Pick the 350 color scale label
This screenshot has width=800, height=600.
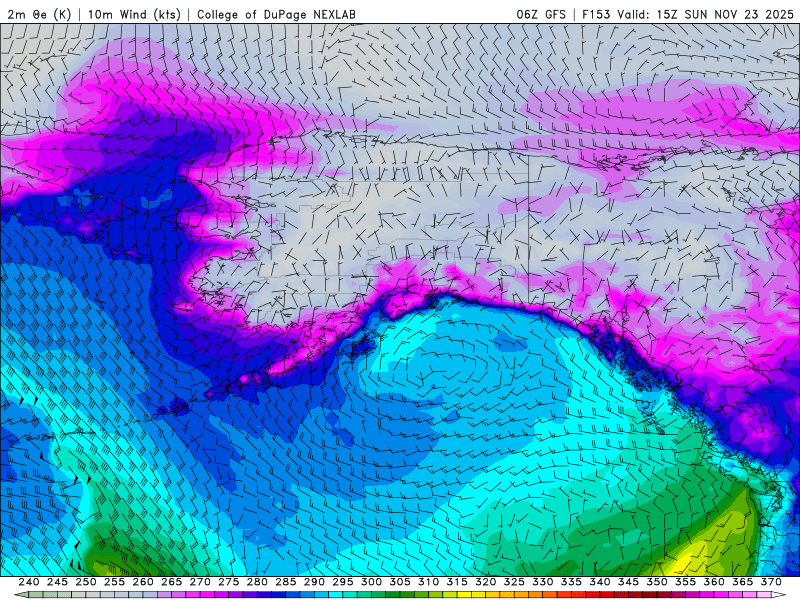(657, 582)
